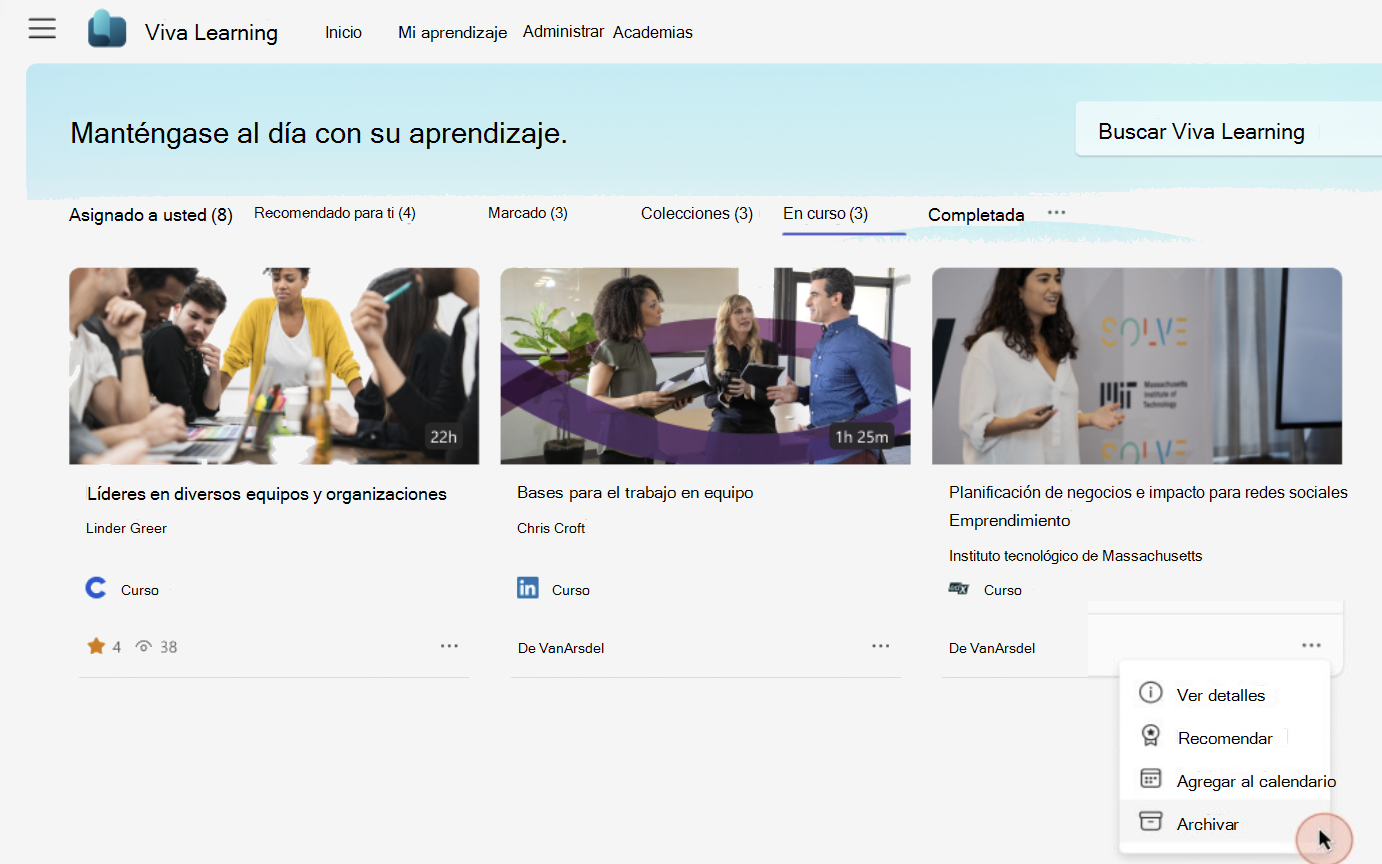1382x864 pixels.
Task: Open more options for Bases para el trabajo
Action: coord(880,646)
